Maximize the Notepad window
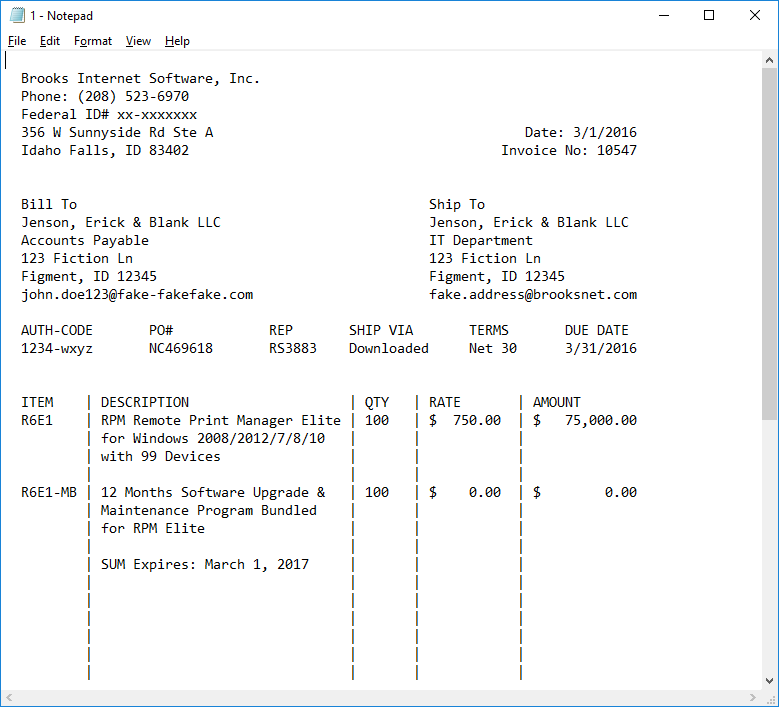The image size is (779, 707). [709, 15]
